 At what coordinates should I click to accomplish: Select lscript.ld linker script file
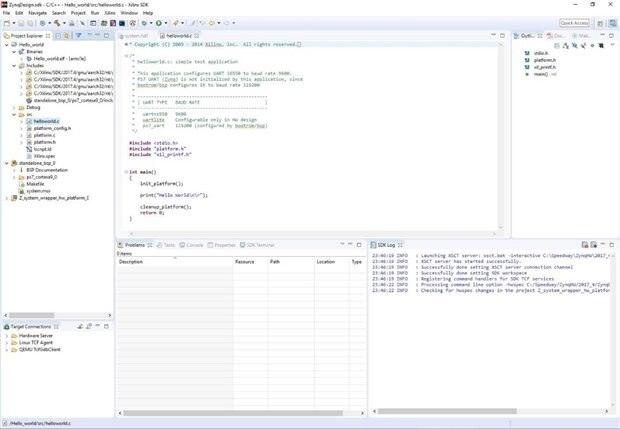45,149
